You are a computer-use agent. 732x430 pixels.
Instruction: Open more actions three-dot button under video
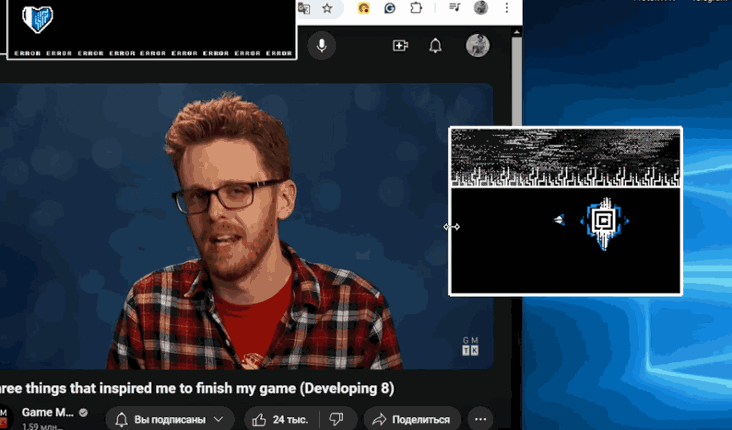[481, 419]
